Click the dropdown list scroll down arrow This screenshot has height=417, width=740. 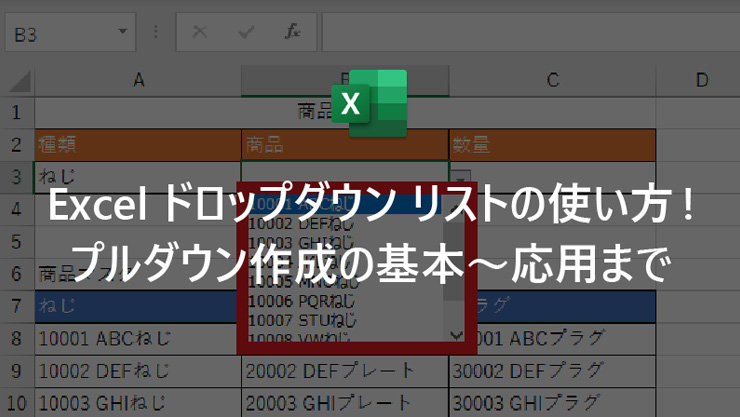click(456, 335)
